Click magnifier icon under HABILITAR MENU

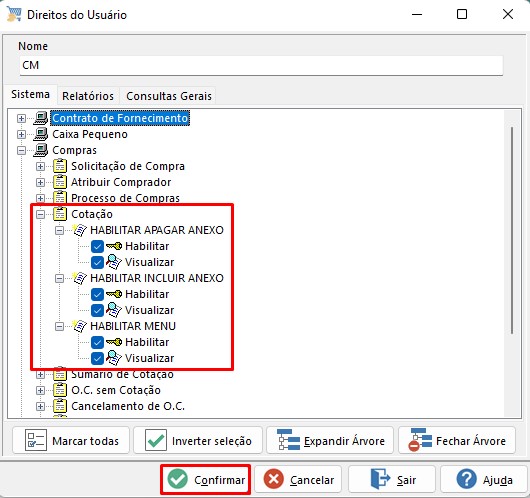tap(114, 358)
